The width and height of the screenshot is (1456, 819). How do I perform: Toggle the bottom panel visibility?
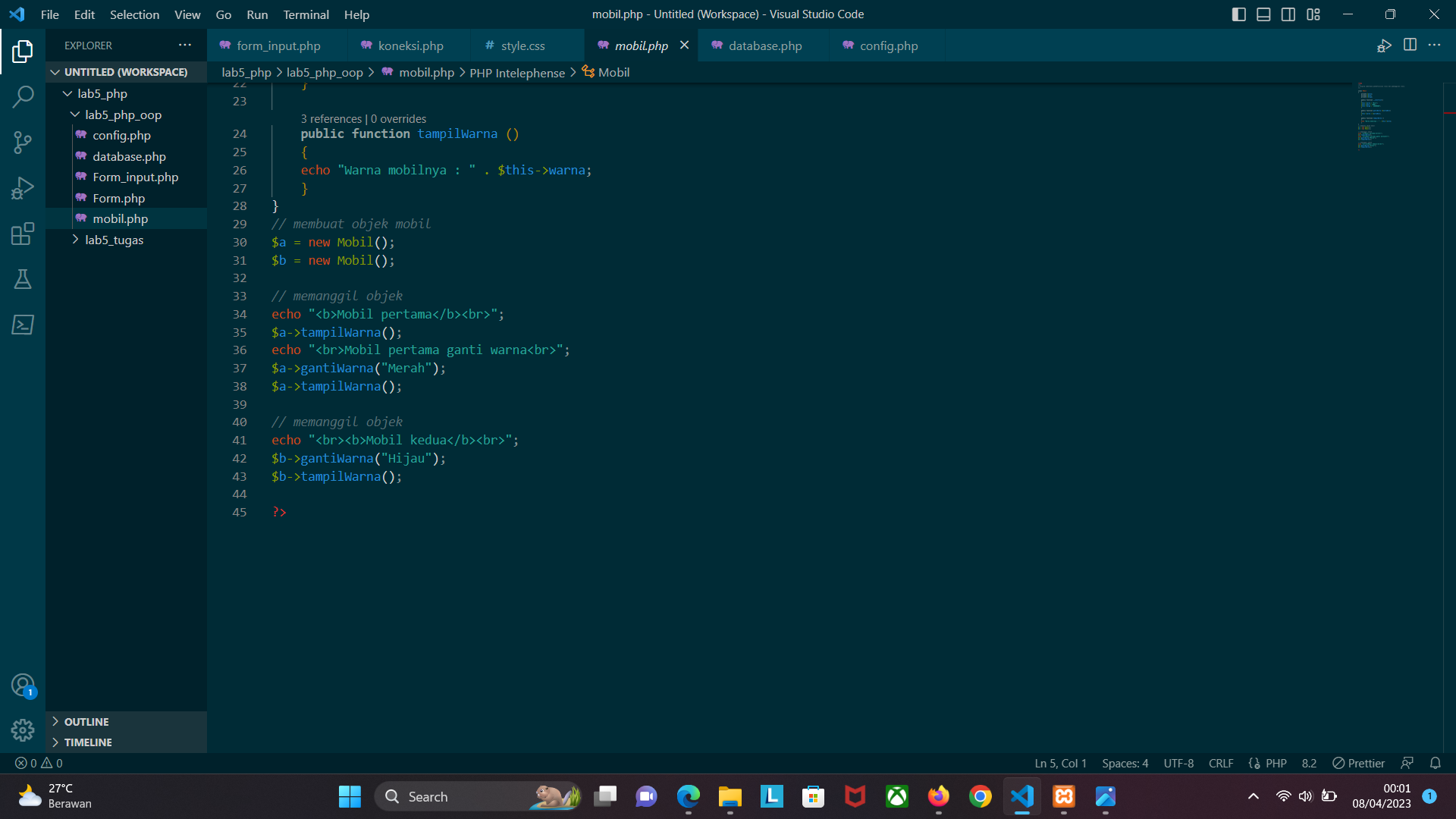(1263, 14)
